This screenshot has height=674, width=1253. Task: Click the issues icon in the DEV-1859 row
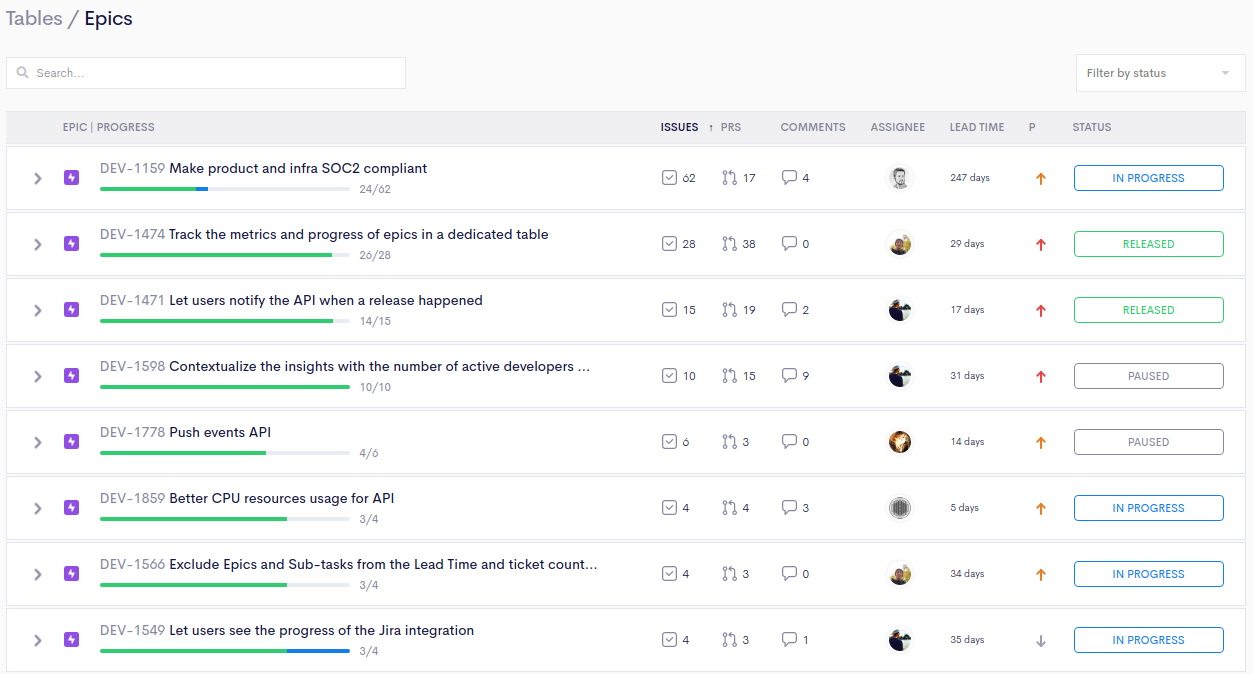669,508
